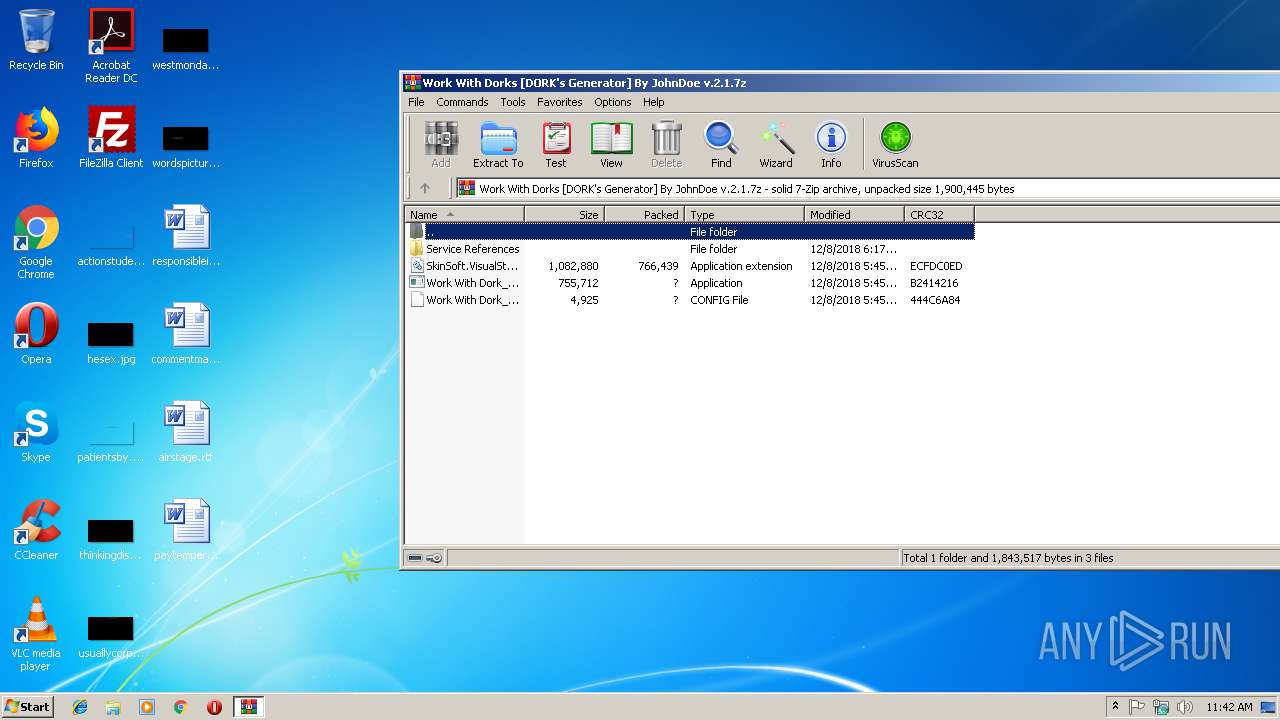The image size is (1280, 720).
Task: Click the drive icon in WinRAR status bar
Action: point(415,558)
